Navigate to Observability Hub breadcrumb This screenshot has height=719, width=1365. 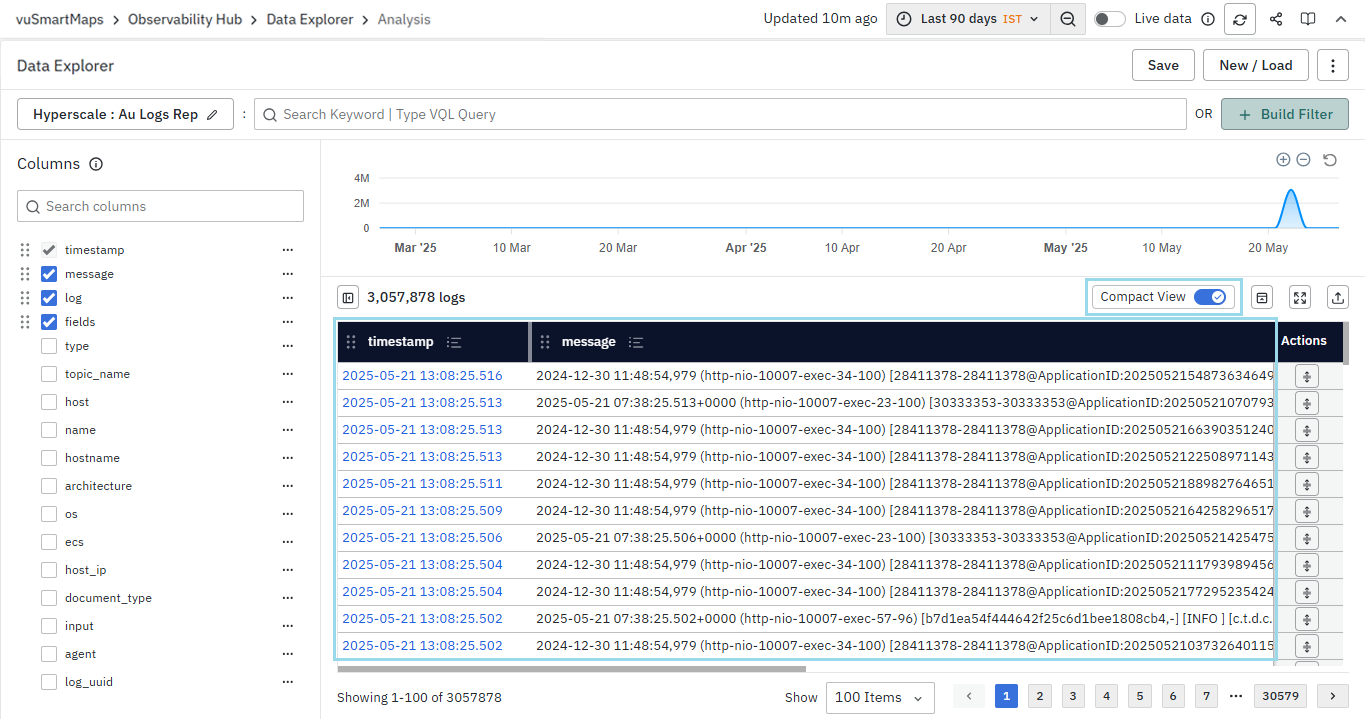[x=185, y=19]
